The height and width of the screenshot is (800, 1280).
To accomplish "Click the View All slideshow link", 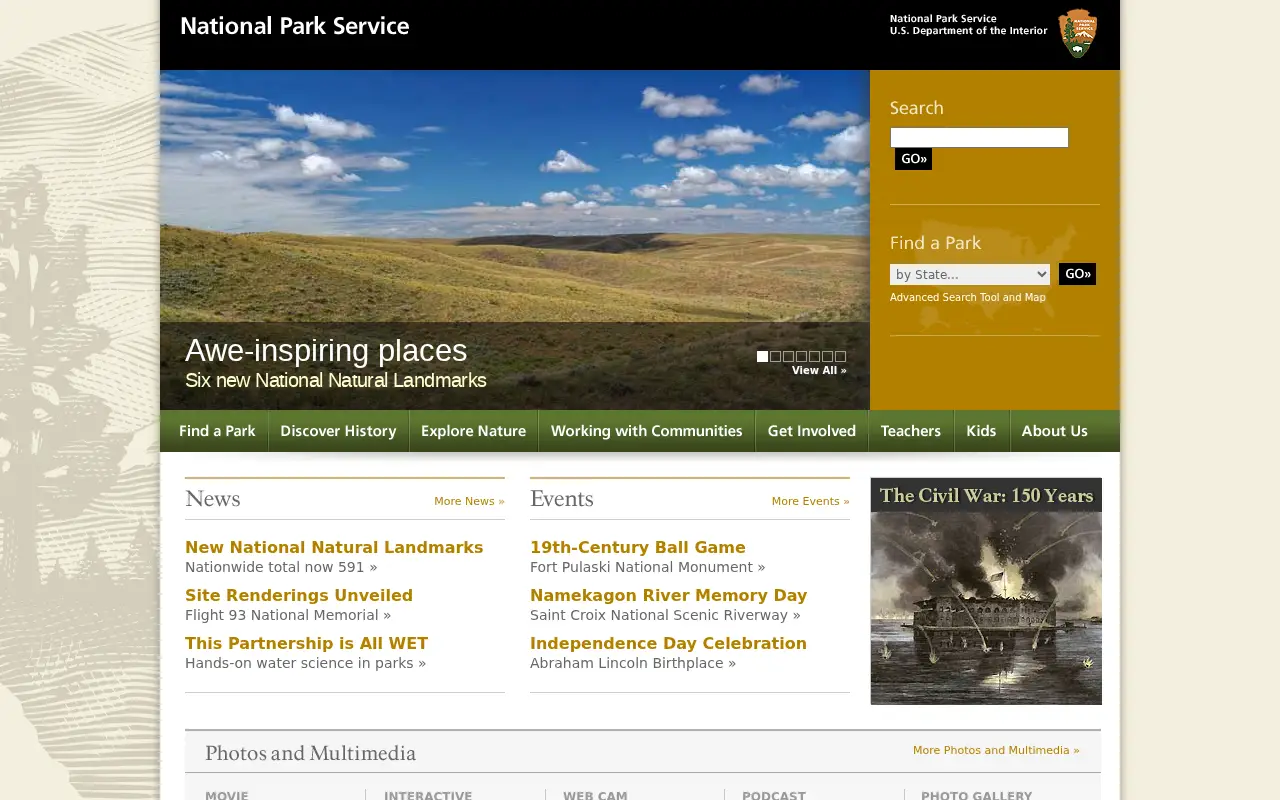I will 819,370.
